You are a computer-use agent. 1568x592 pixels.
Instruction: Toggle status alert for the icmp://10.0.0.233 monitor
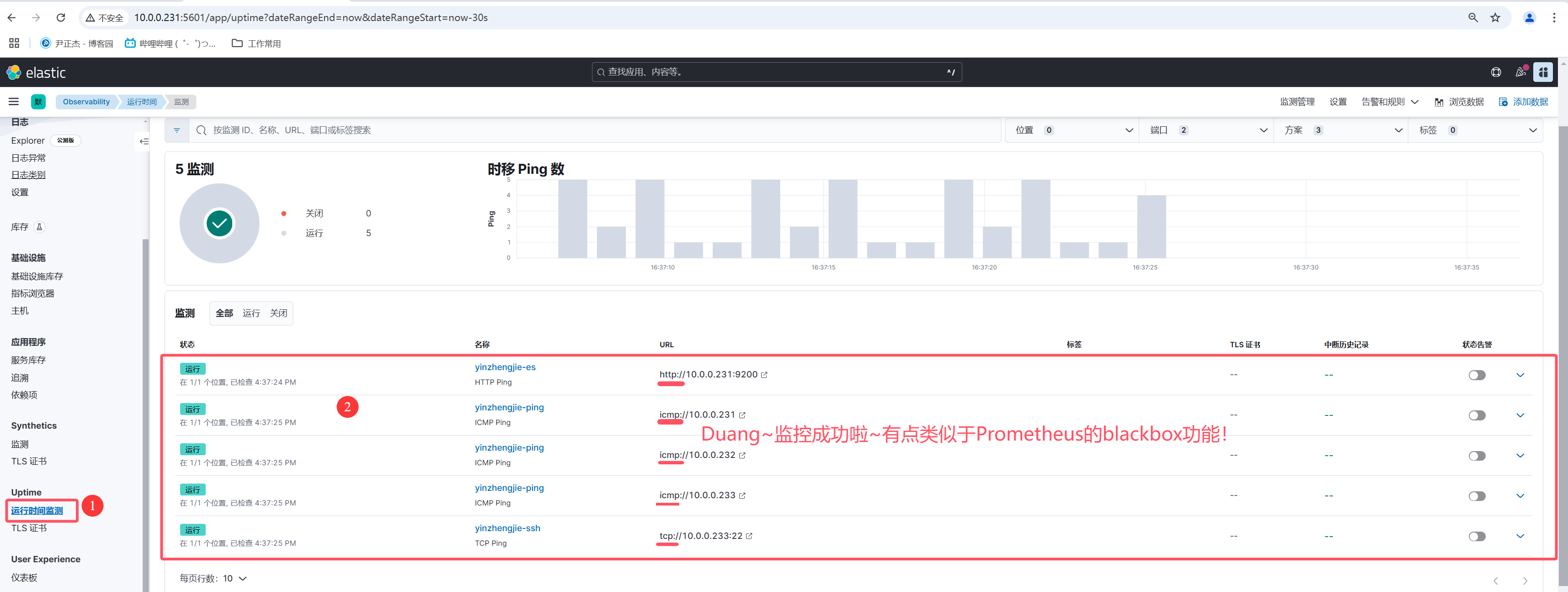click(1477, 496)
